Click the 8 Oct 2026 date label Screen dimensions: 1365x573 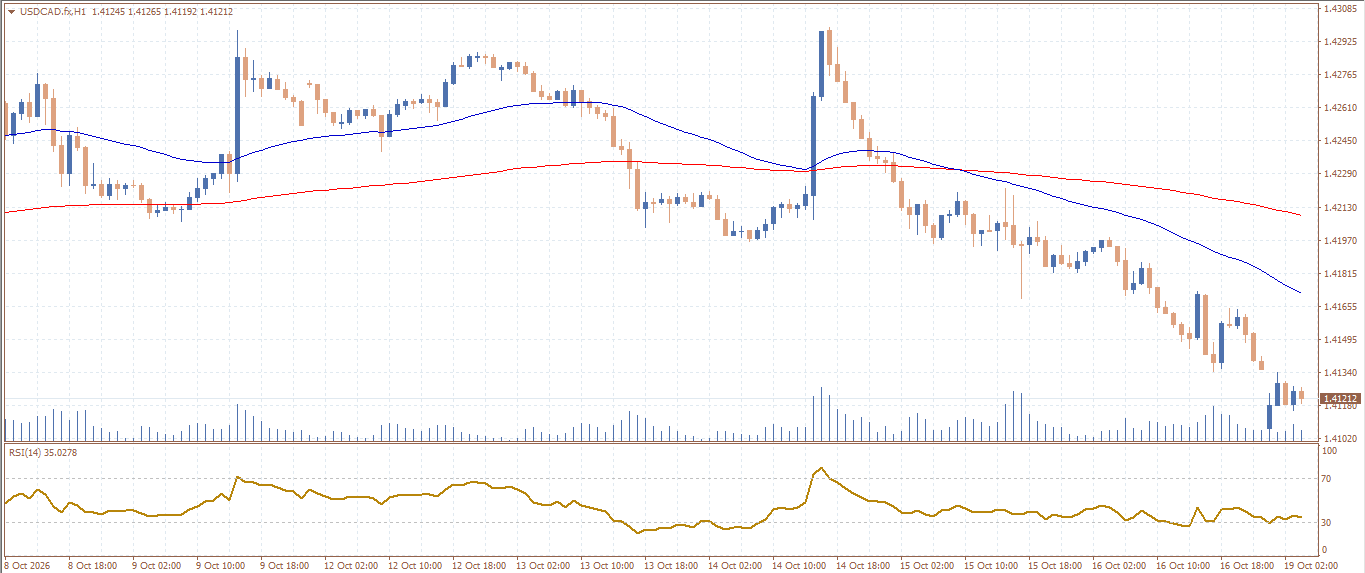point(27,566)
